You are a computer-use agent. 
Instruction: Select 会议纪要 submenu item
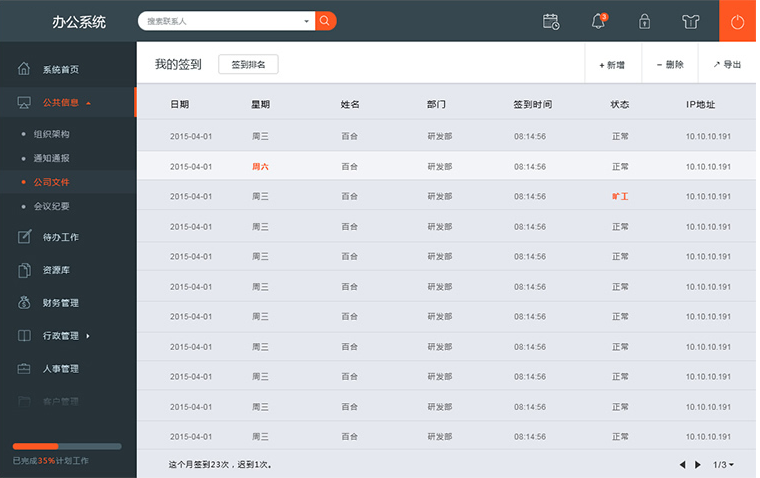click(x=51, y=207)
